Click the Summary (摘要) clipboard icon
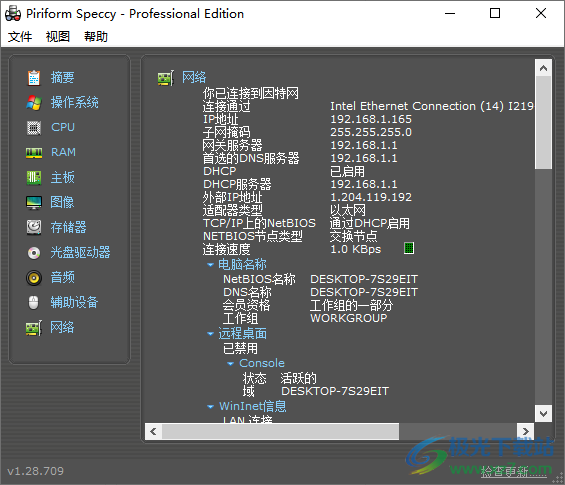Viewport: 565px width, 485px height. 34,78
